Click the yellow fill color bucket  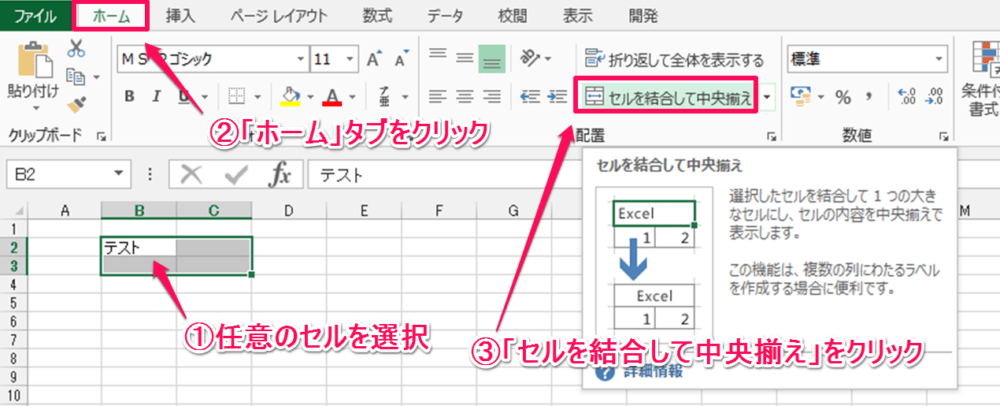coord(287,97)
